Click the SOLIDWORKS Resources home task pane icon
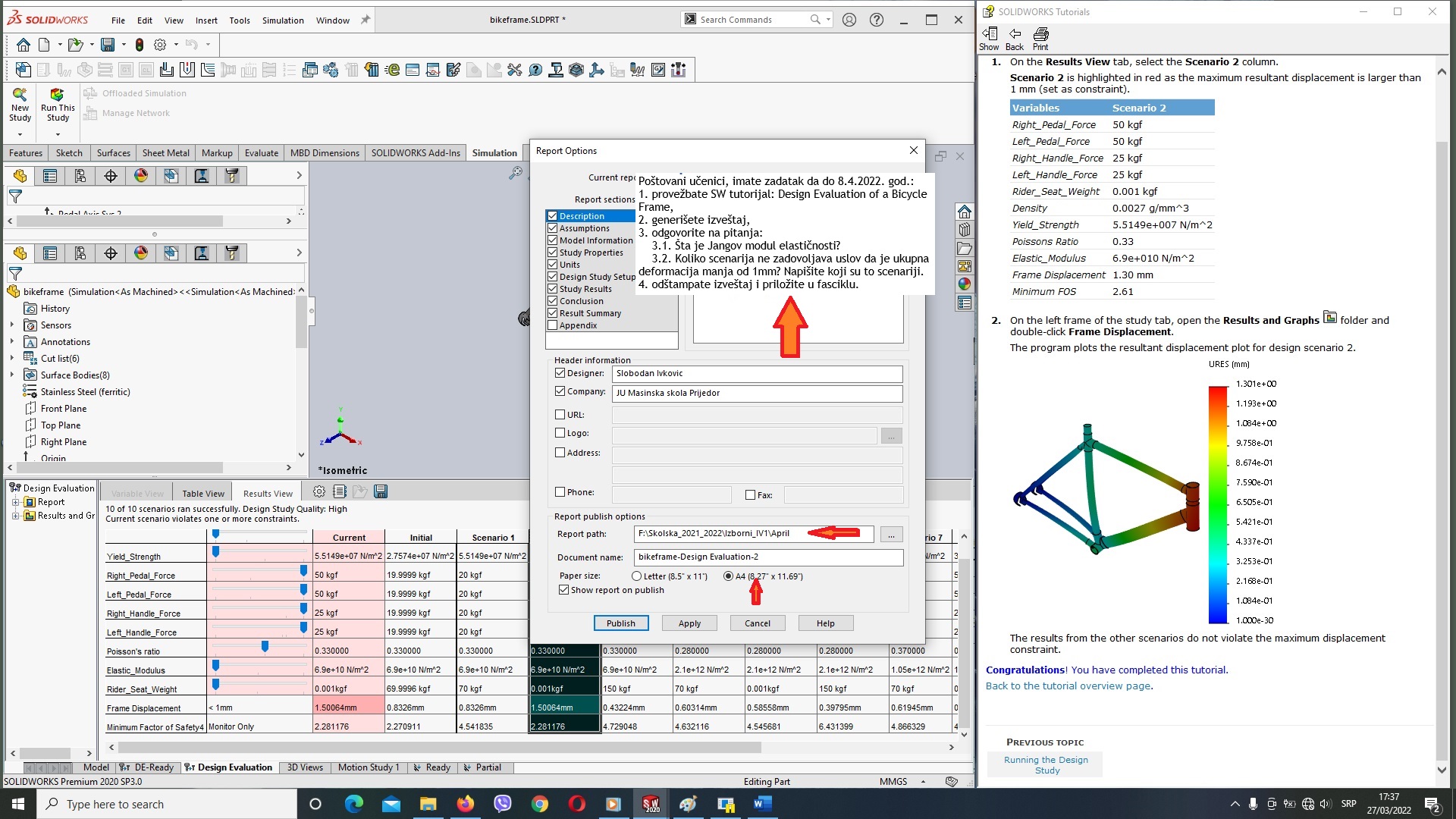 click(965, 212)
